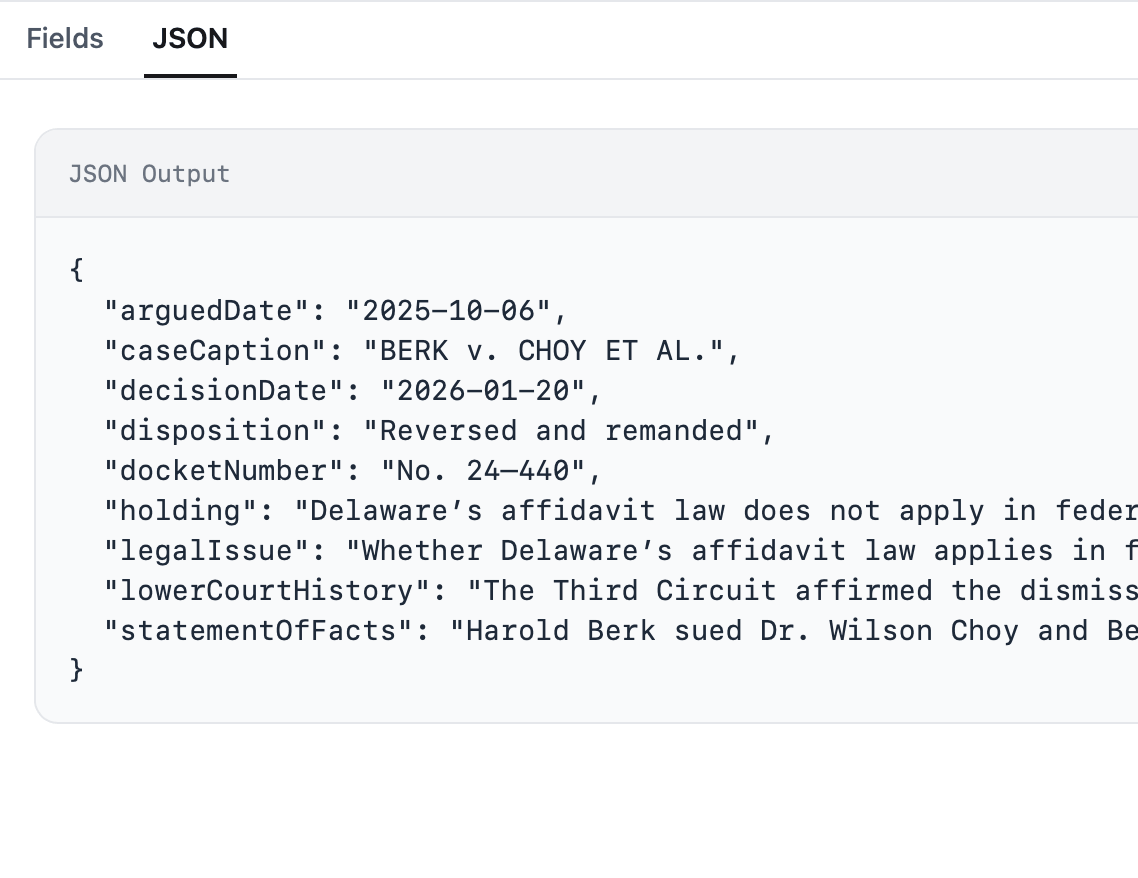
Task: Click the closing curly brace of JSON
Action: [77, 669]
